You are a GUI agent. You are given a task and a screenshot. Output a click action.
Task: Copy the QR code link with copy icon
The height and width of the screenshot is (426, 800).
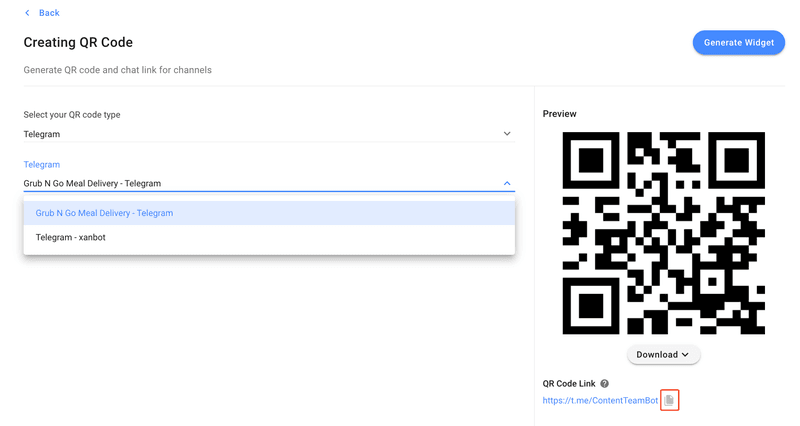[670, 401]
